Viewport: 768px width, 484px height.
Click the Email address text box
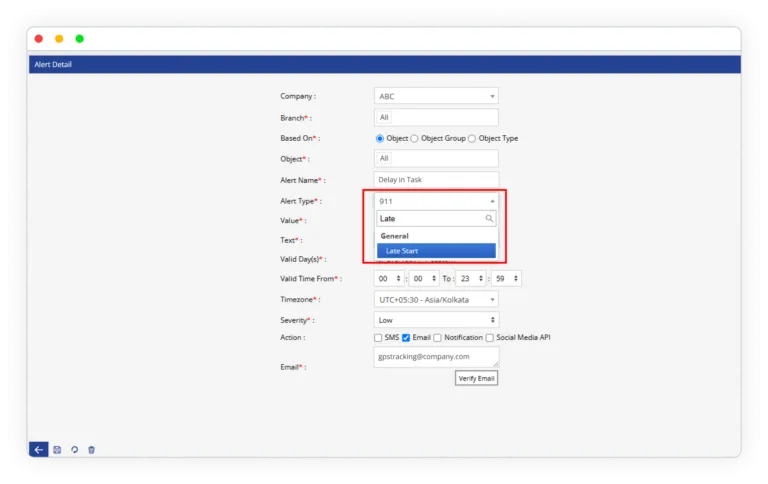pyautogui.click(x=436, y=357)
